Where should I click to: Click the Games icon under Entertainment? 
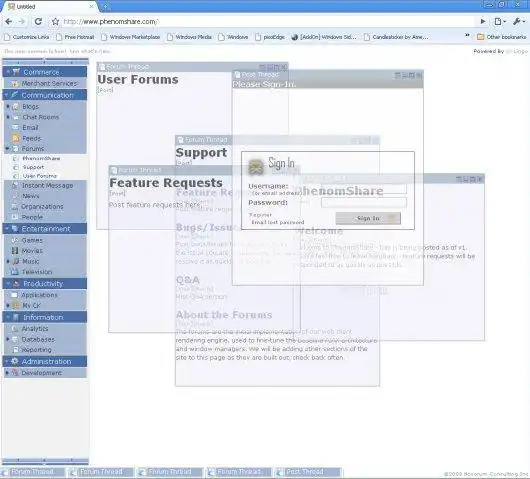pos(15,240)
